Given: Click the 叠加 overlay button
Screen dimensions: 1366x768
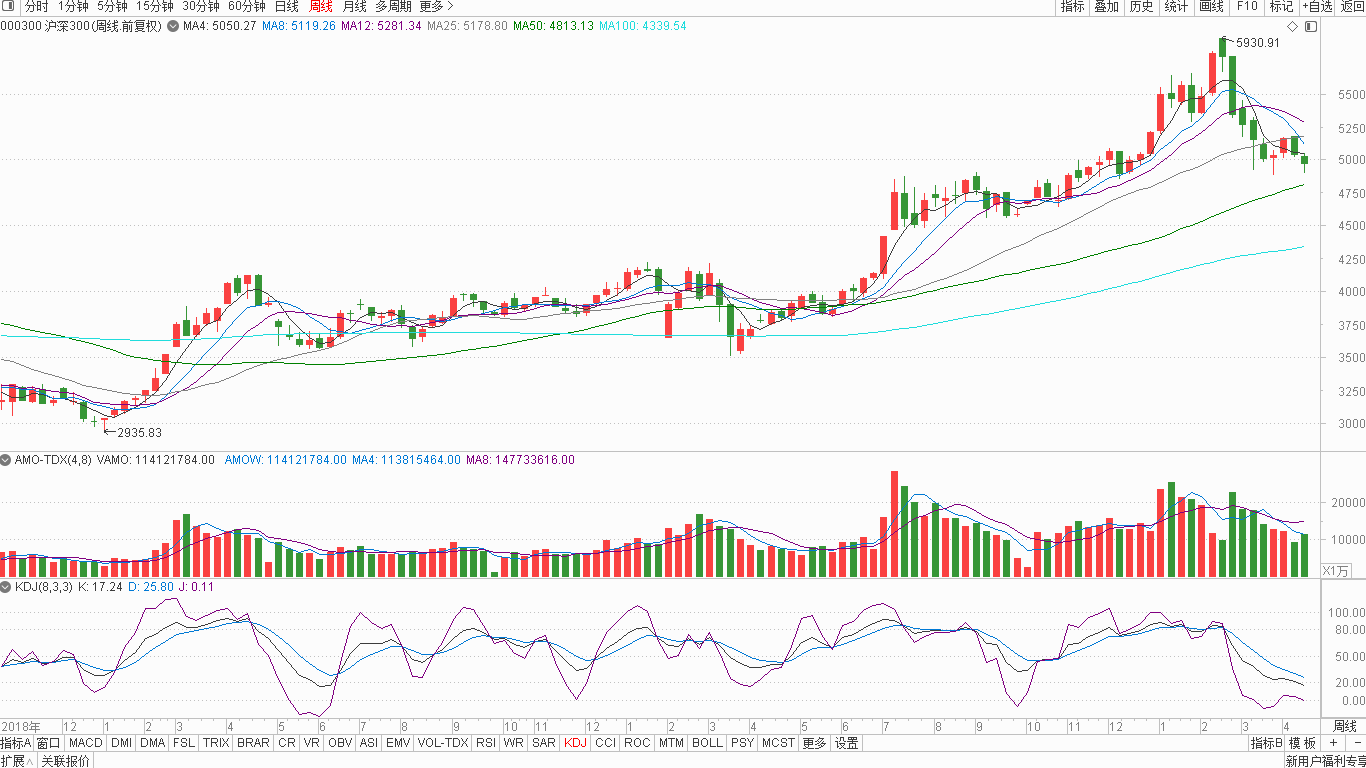Looking at the screenshot, I should click(1106, 6).
